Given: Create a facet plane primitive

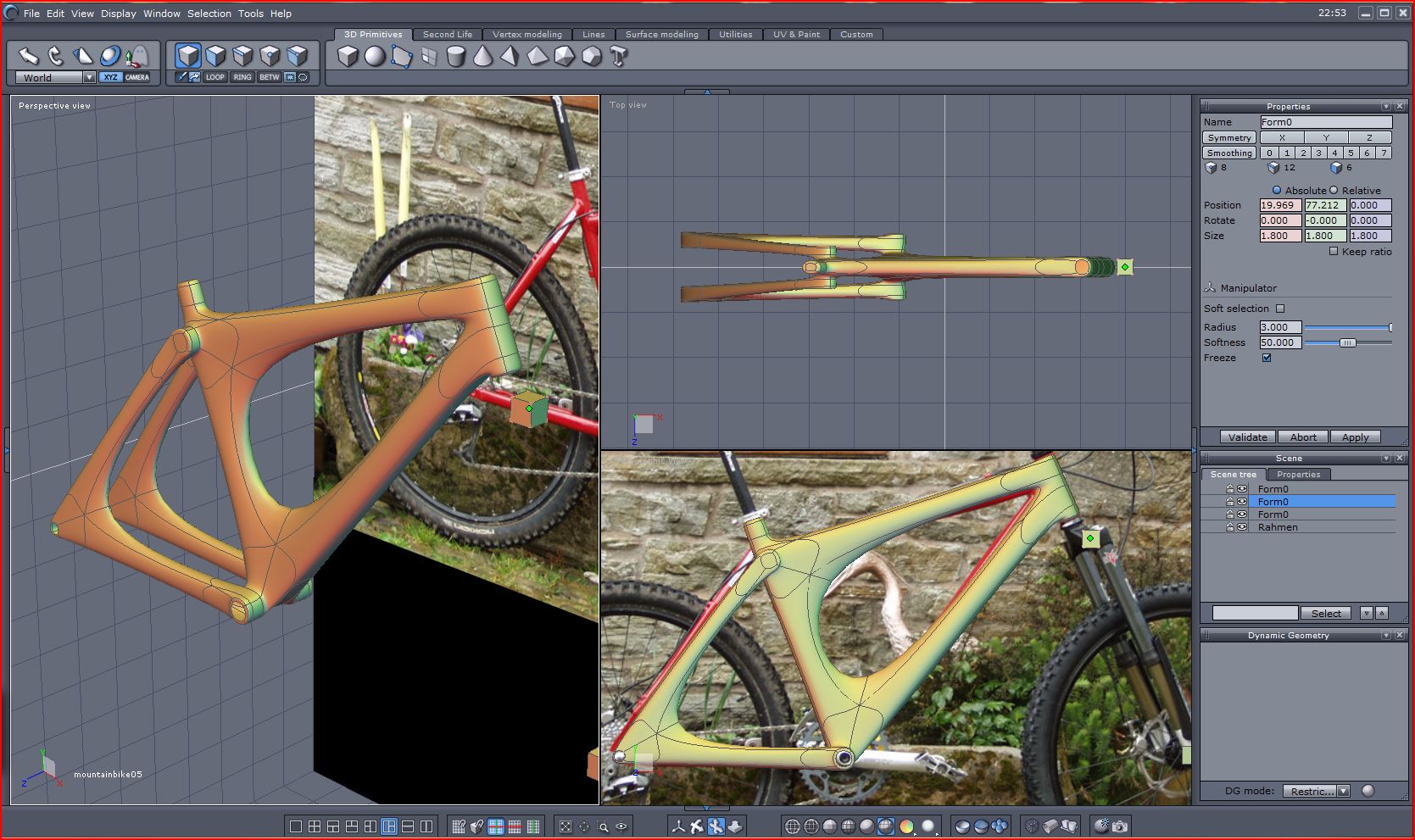Looking at the screenshot, I should tap(402, 56).
